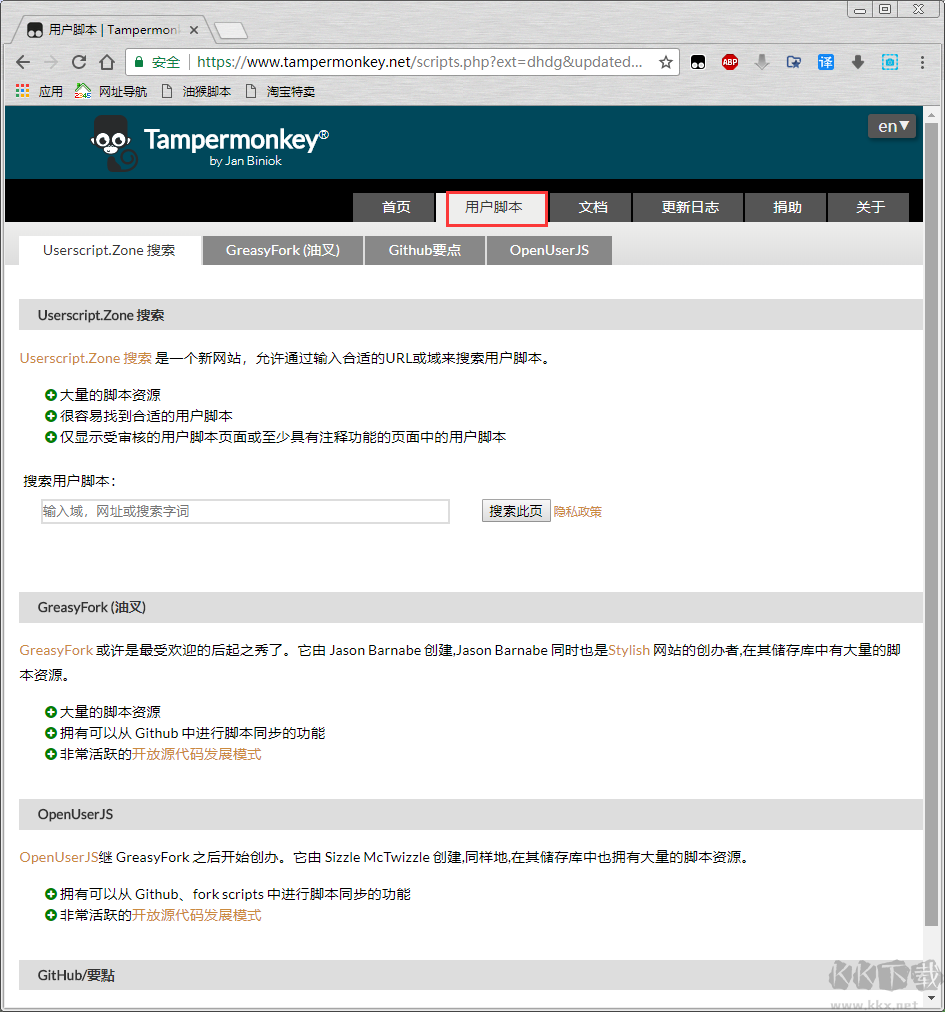Open Tampermonkey extension icon in toolbar

pos(698,62)
